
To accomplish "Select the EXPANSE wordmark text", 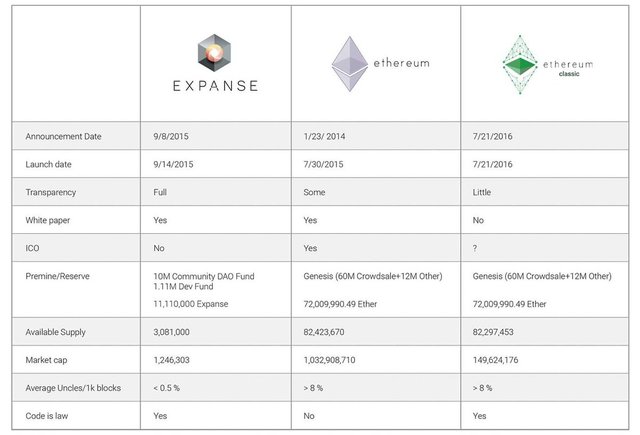I will (215, 86).
